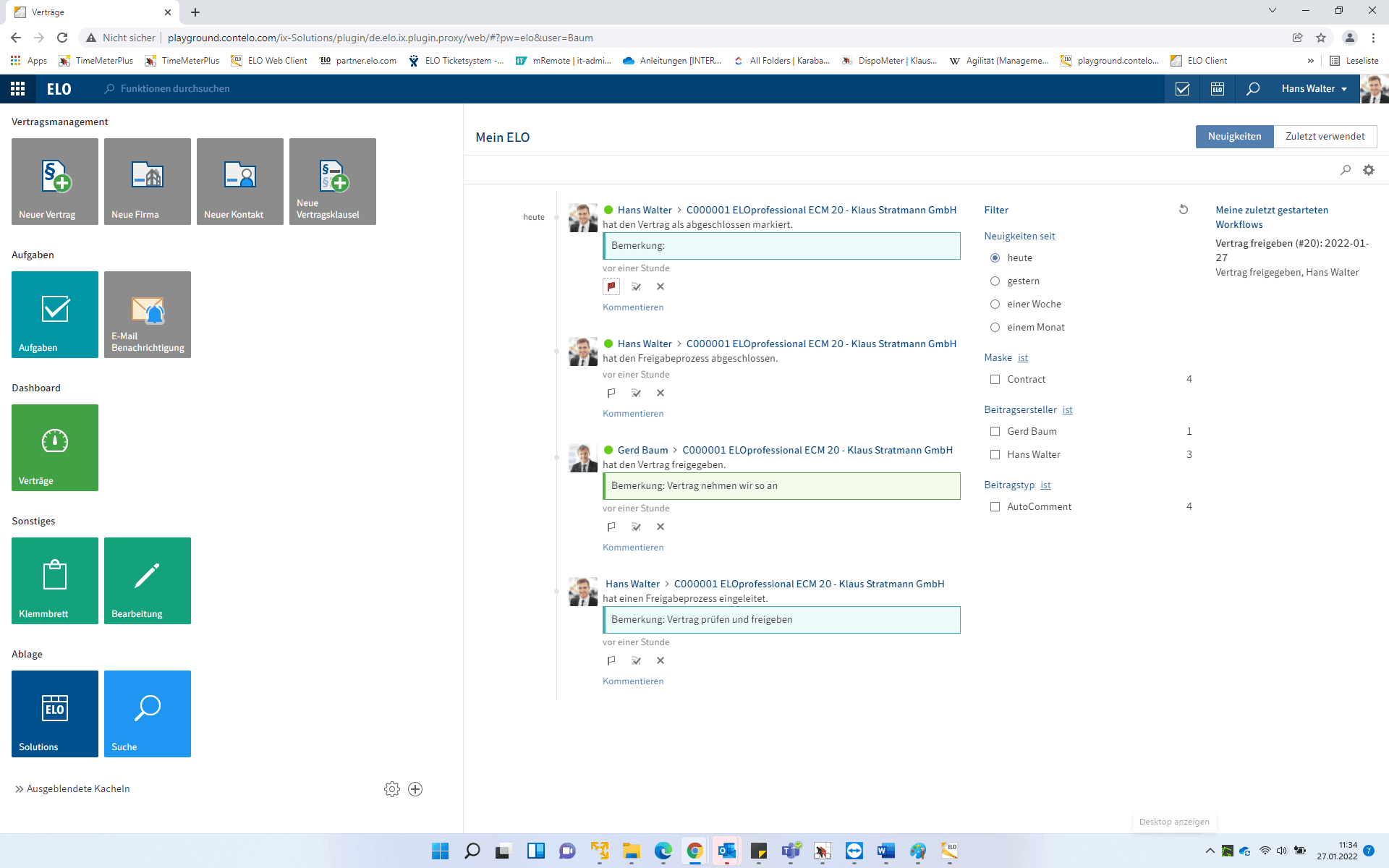Open the Neue Vertragsklausel tile
The width and height of the screenshot is (1389, 868).
(x=333, y=182)
